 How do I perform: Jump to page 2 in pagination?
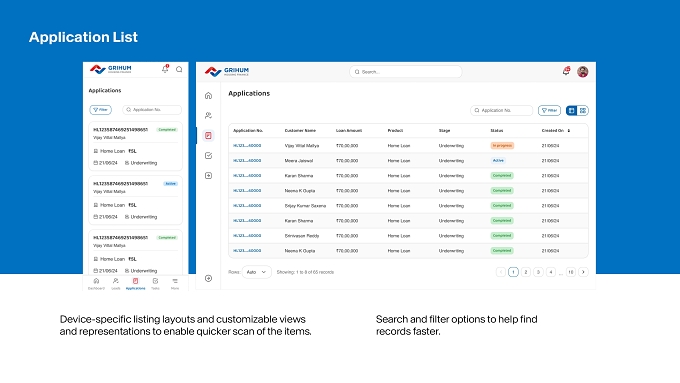[x=526, y=272]
